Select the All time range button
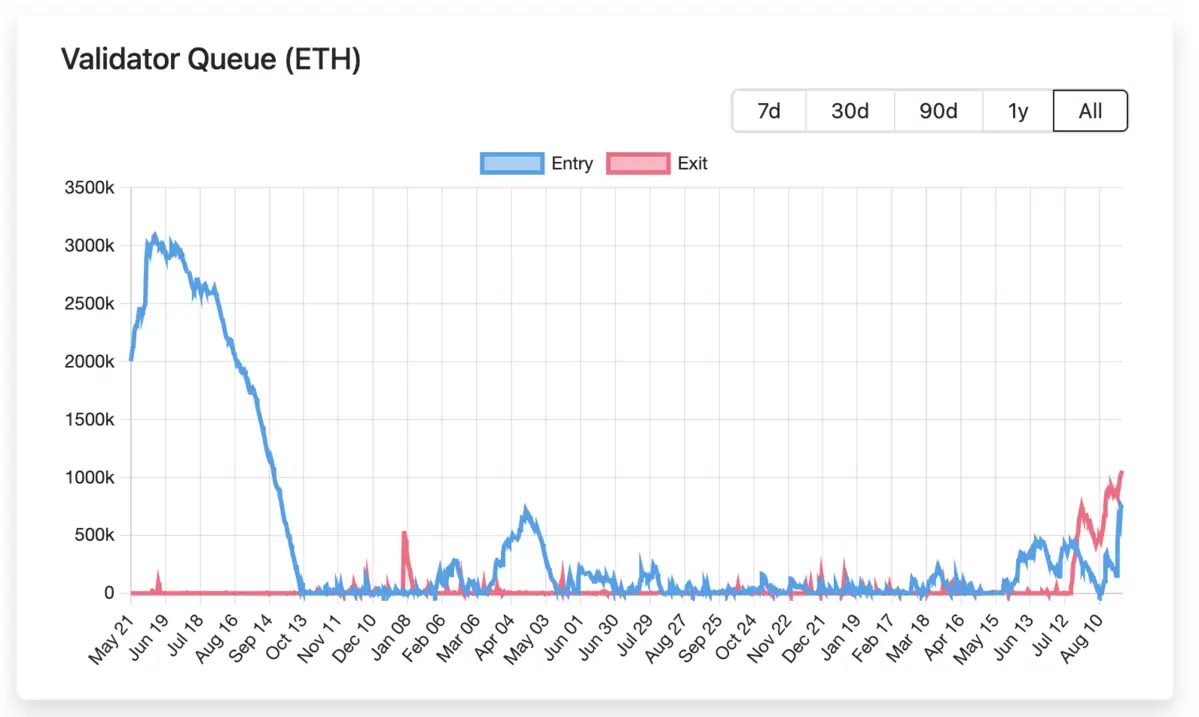The width and height of the screenshot is (1199, 717). point(1089,110)
